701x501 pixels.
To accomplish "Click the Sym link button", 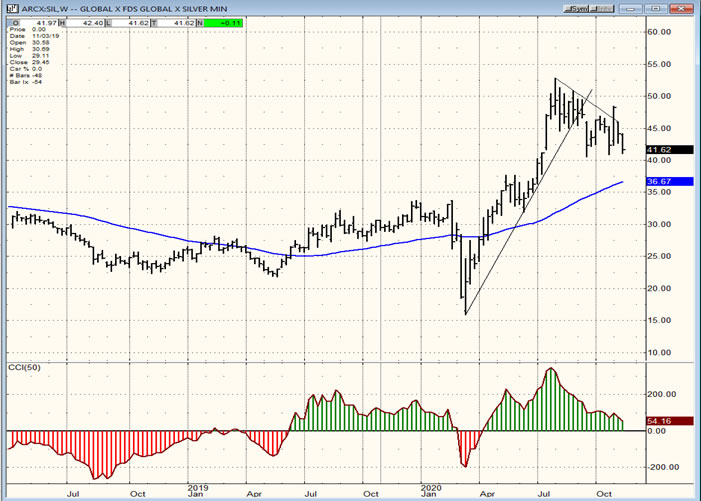I will pos(578,7).
